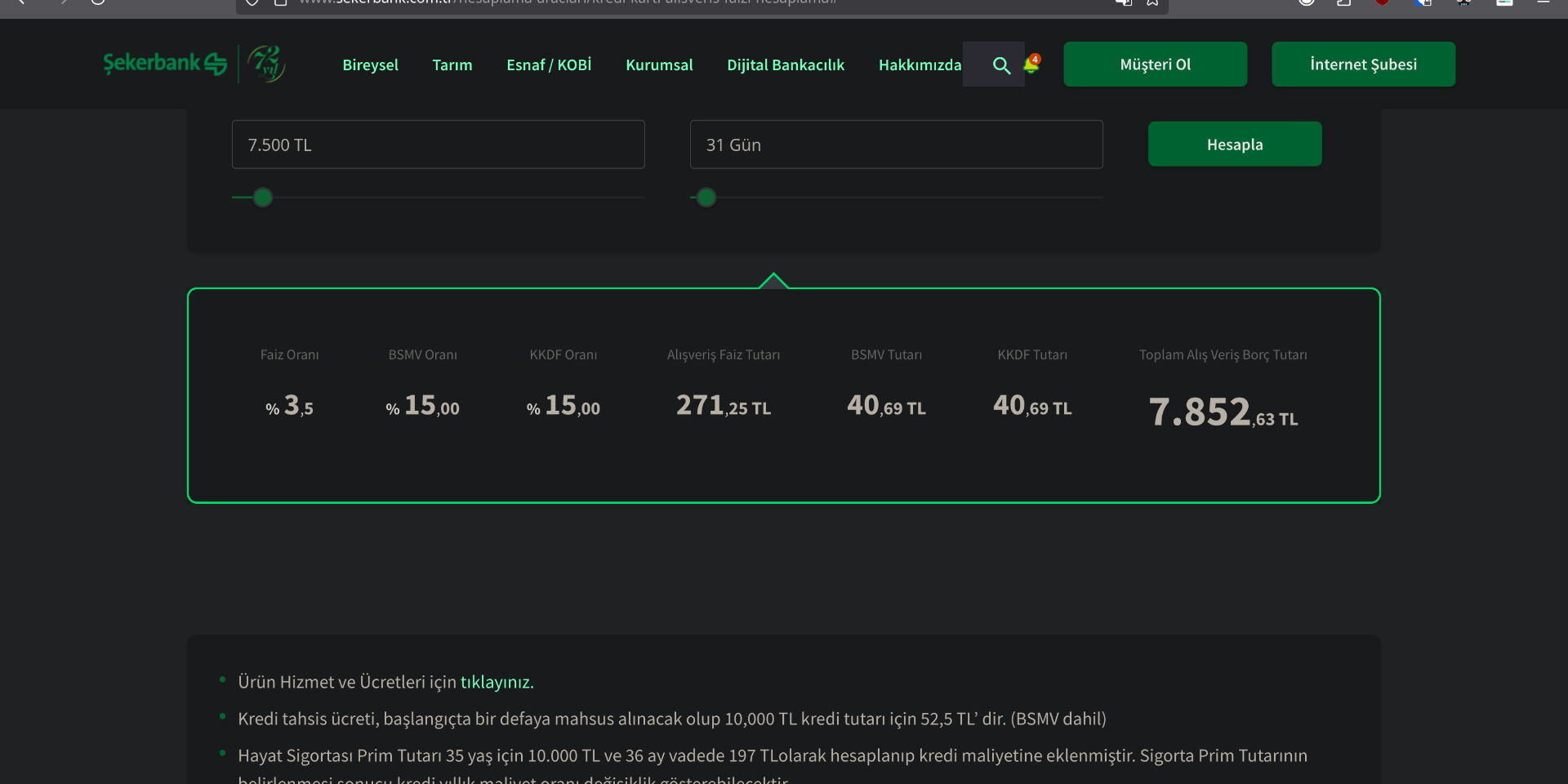Click the % 3,5 Faiz Oranı value
Viewport: 1568px width, 784px height.
(x=289, y=406)
